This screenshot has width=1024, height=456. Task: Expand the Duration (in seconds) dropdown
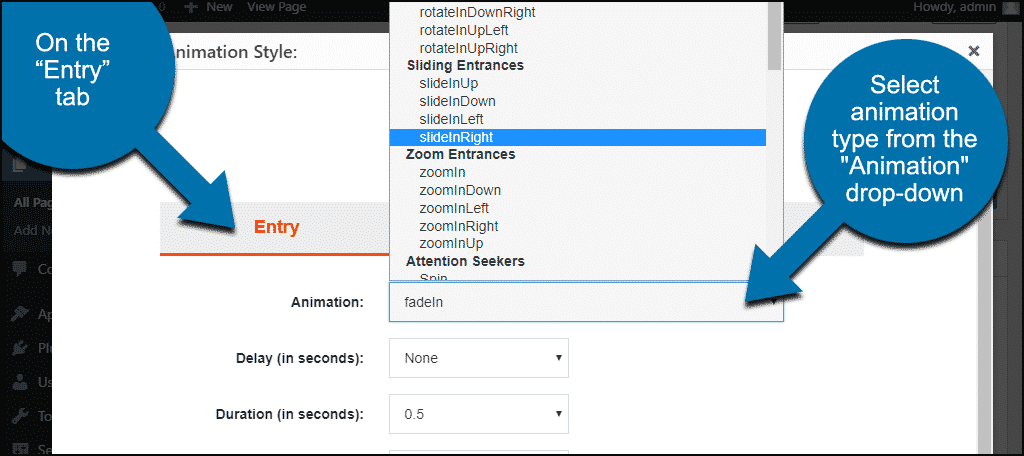point(479,414)
